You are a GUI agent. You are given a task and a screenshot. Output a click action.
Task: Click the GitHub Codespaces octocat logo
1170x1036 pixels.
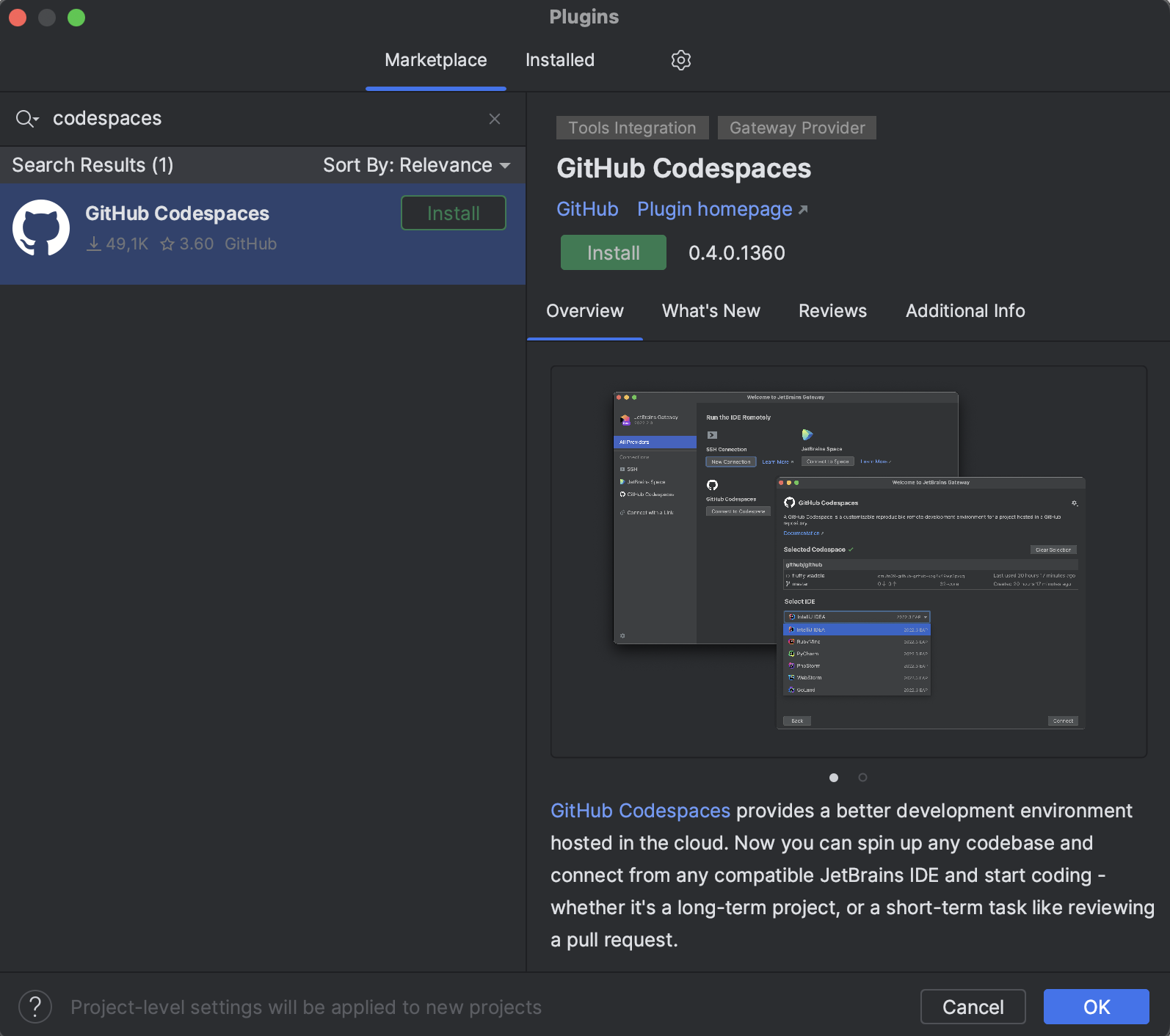[41, 228]
